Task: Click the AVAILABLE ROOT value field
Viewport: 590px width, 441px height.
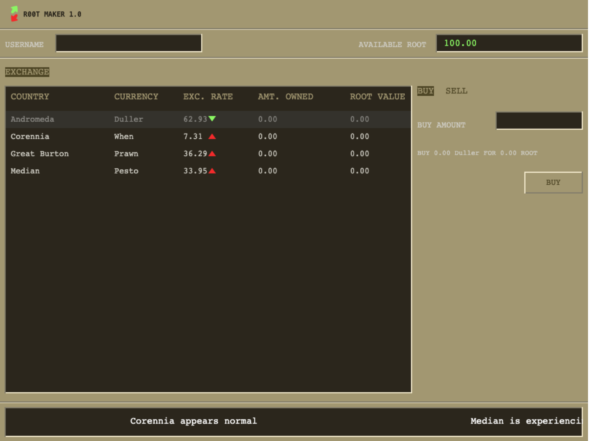Action: coord(509,43)
